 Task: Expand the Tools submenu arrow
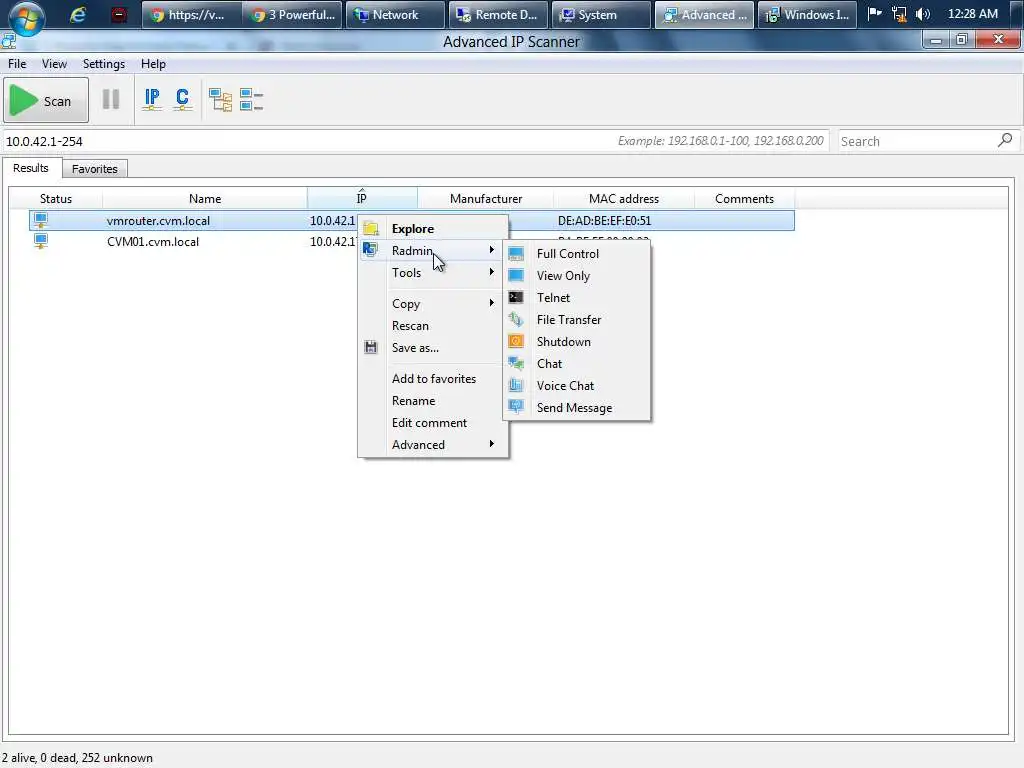(492, 272)
